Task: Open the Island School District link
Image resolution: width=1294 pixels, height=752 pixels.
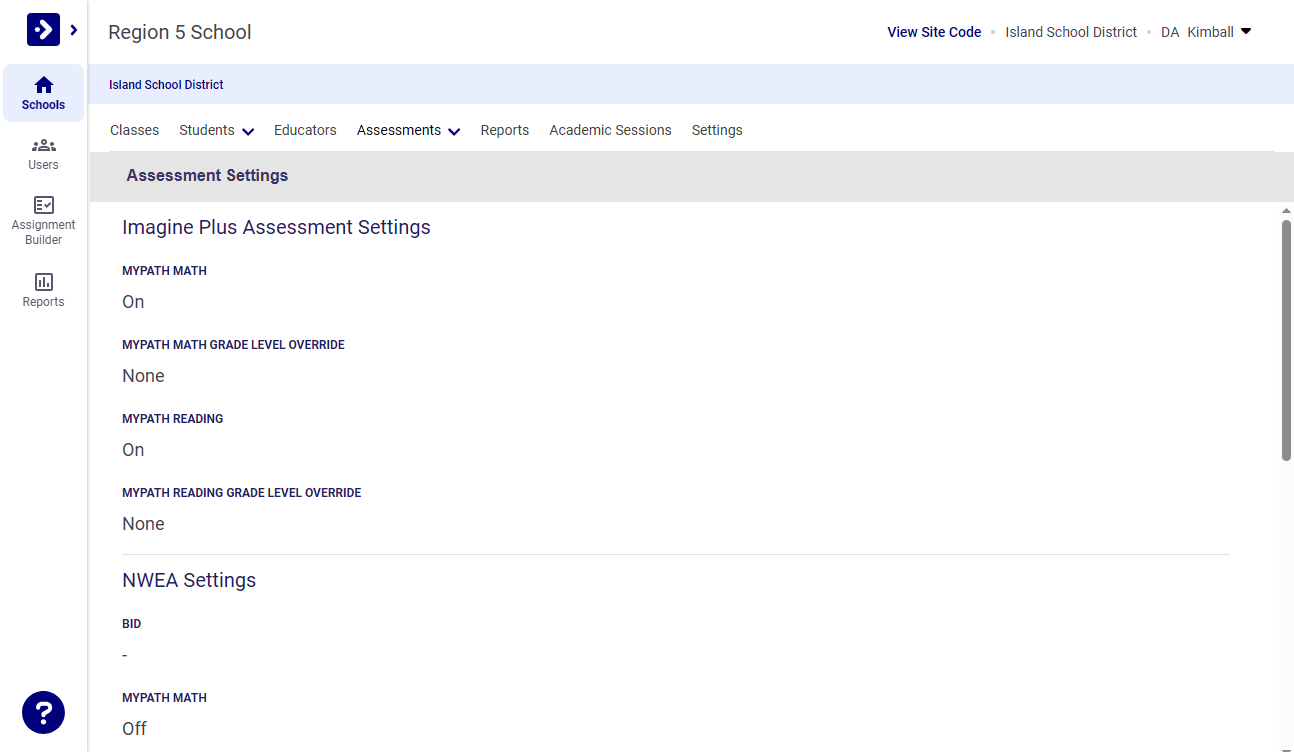Action: click(x=1070, y=31)
